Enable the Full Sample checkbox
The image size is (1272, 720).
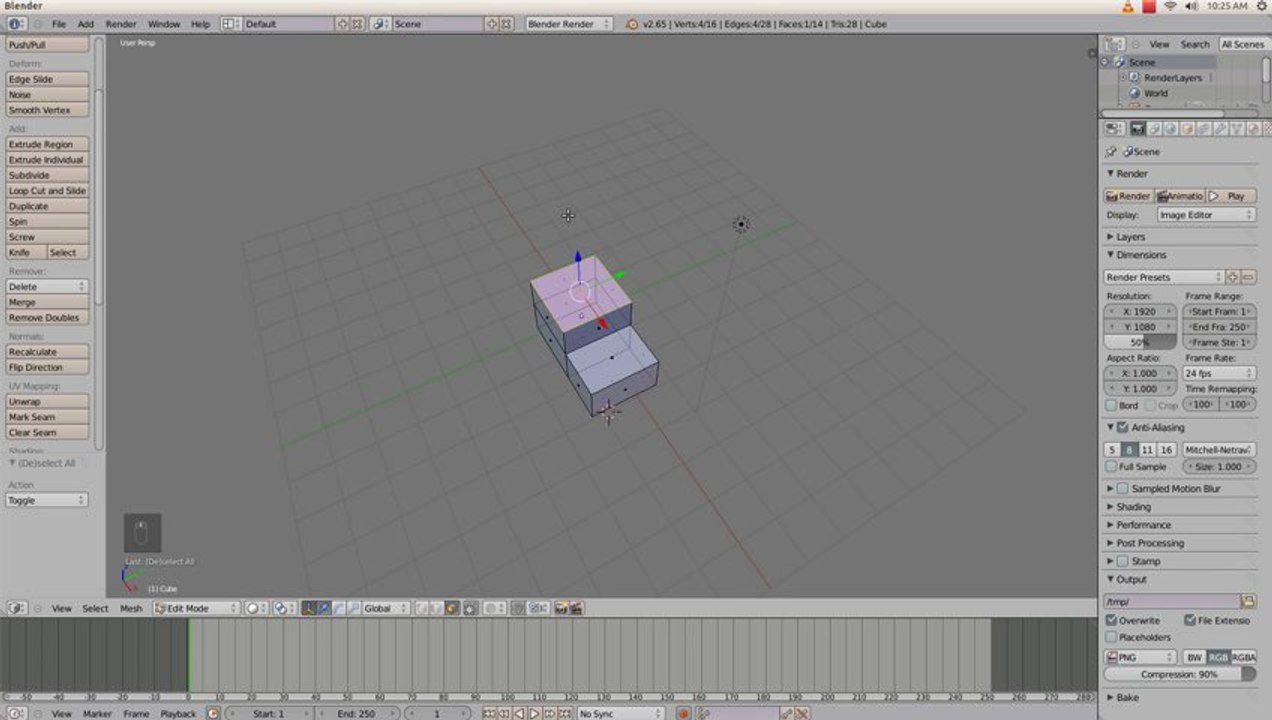[1112, 466]
